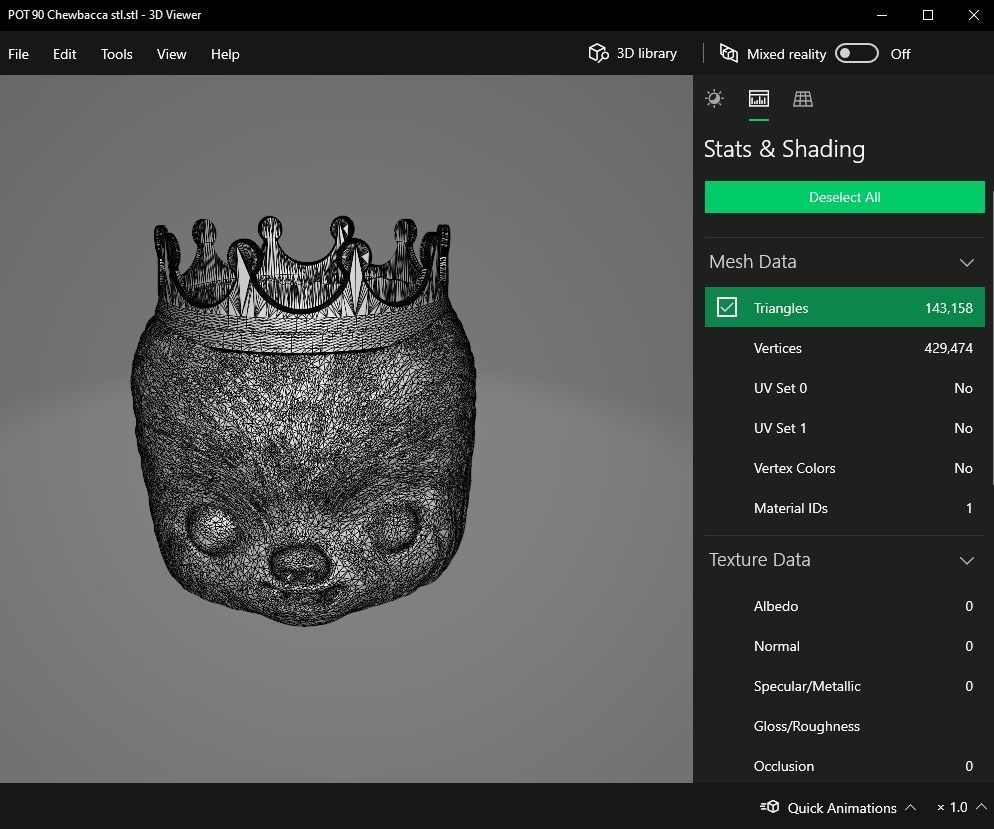Open the Environment & Lighting tab icon
This screenshot has height=829, width=994.
pos(714,98)
